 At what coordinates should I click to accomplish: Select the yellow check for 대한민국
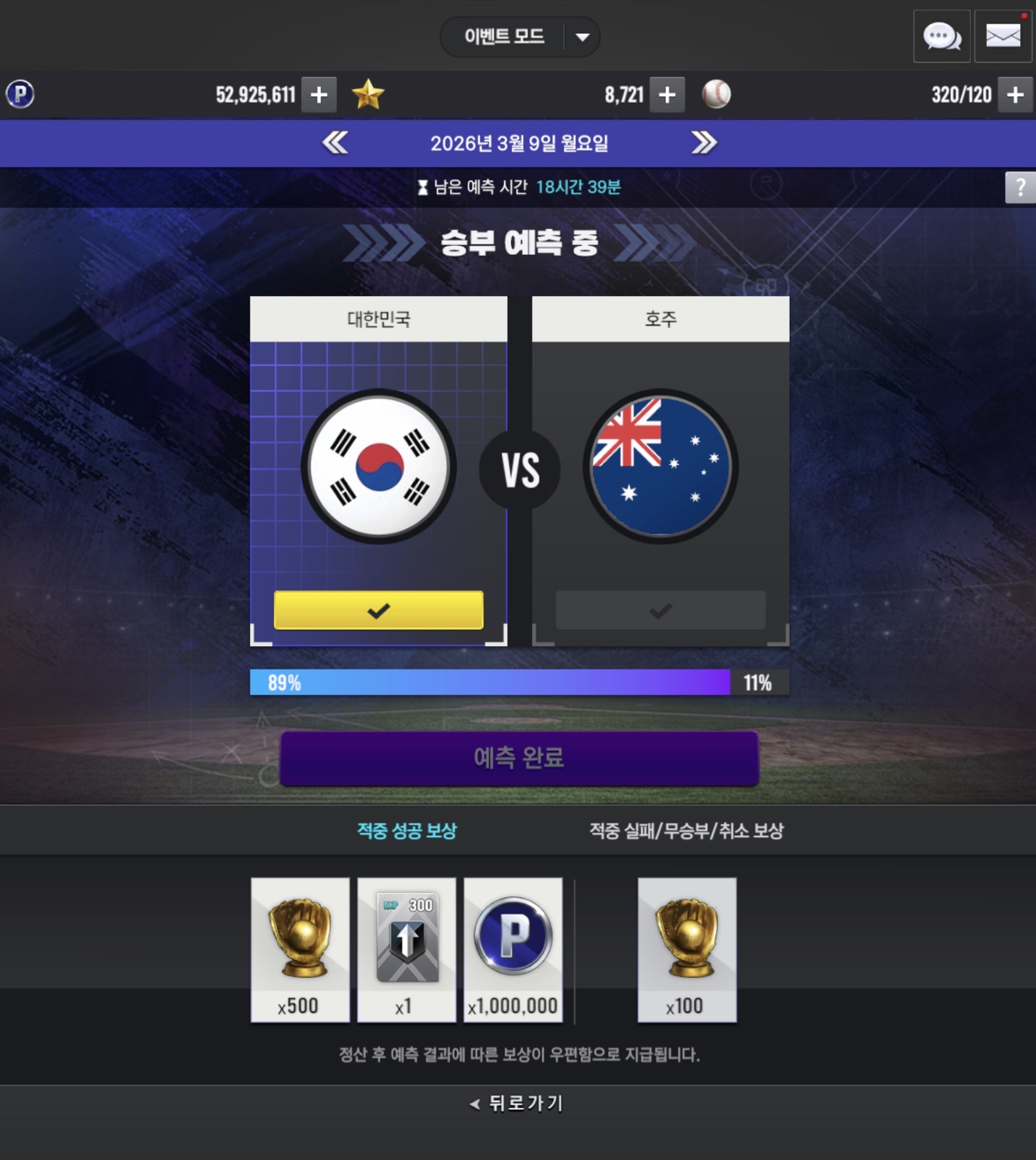[379, 610]
